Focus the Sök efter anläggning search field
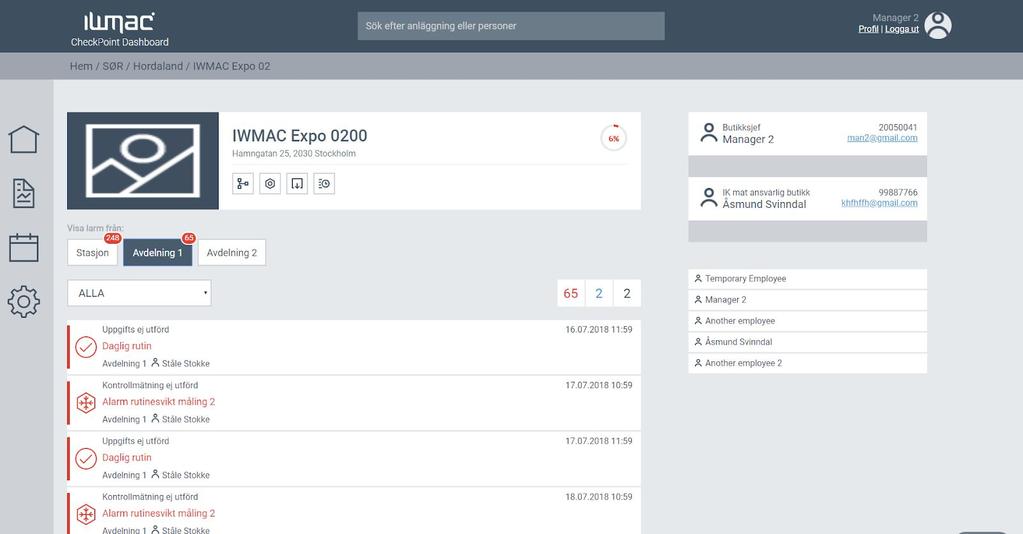 pyautogui.click(x=511, y=26)
